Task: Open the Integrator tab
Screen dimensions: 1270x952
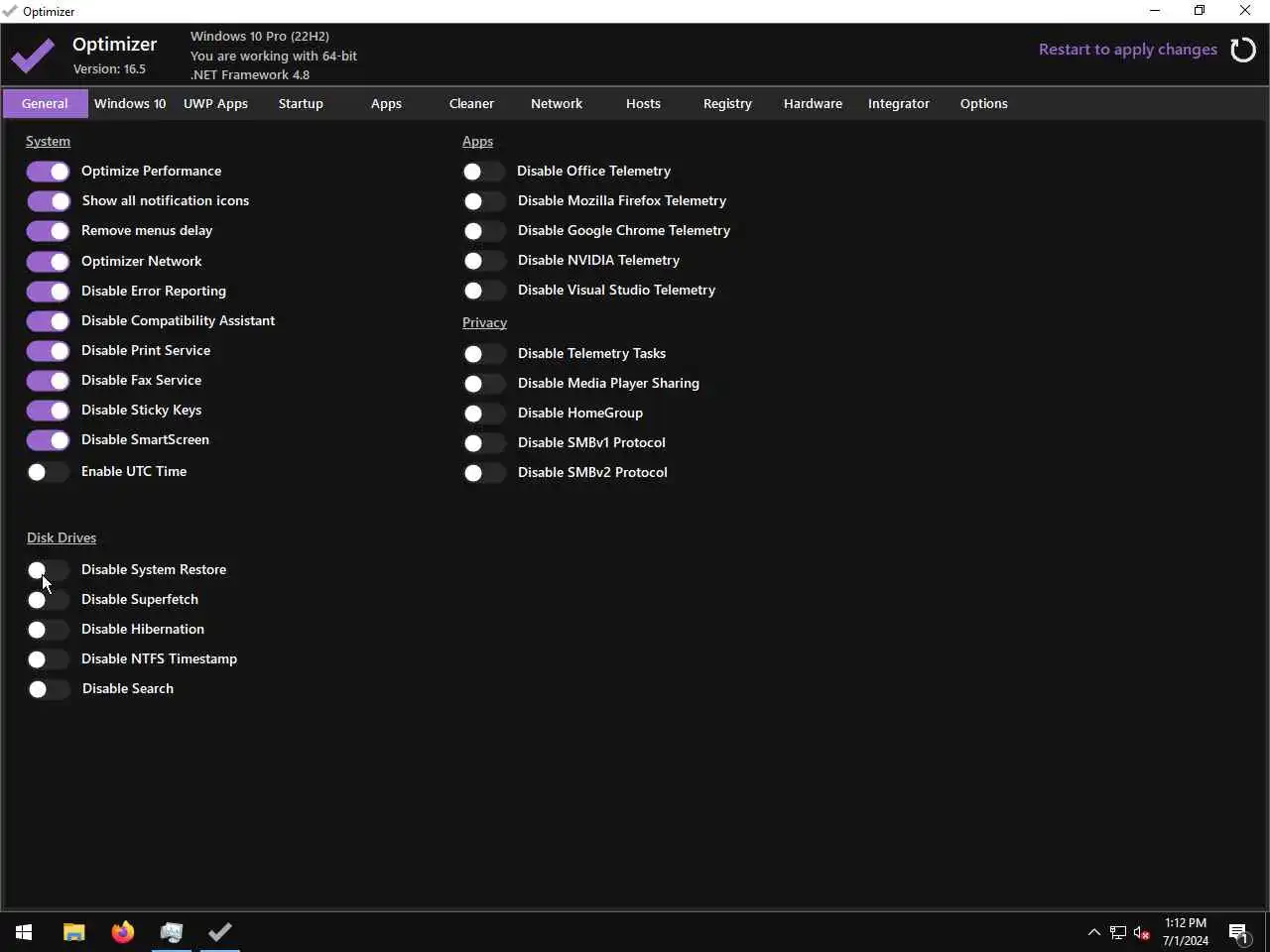Action: [899, 103]
